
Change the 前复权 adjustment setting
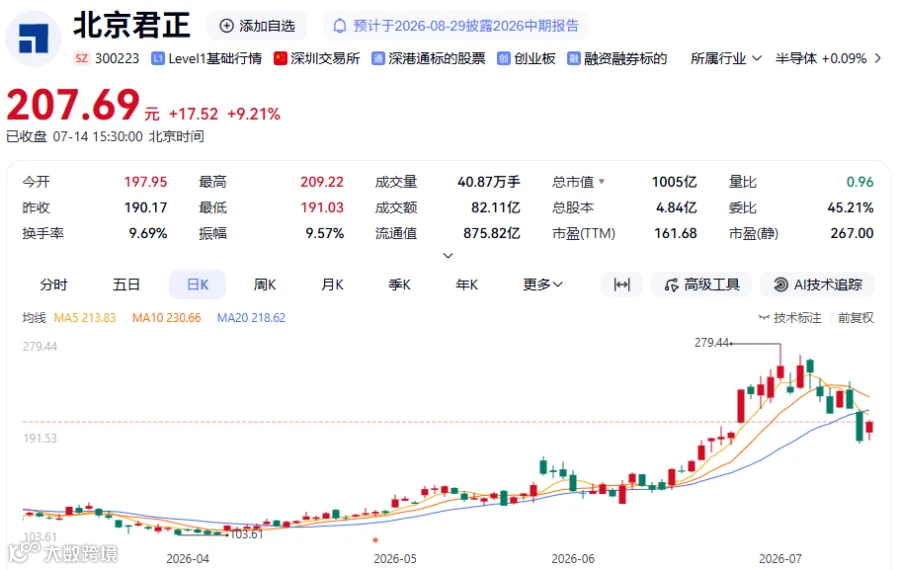coord(856,318)
